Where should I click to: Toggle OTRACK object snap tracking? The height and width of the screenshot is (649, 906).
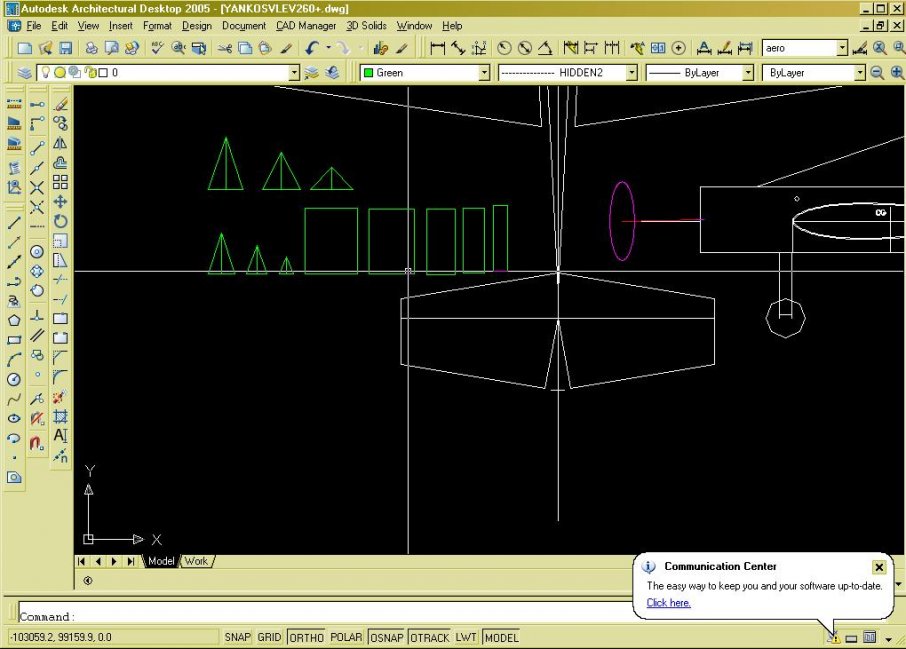[429, 637]
